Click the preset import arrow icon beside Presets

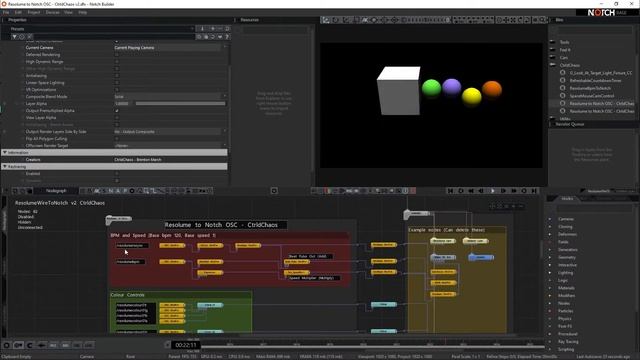202,29
